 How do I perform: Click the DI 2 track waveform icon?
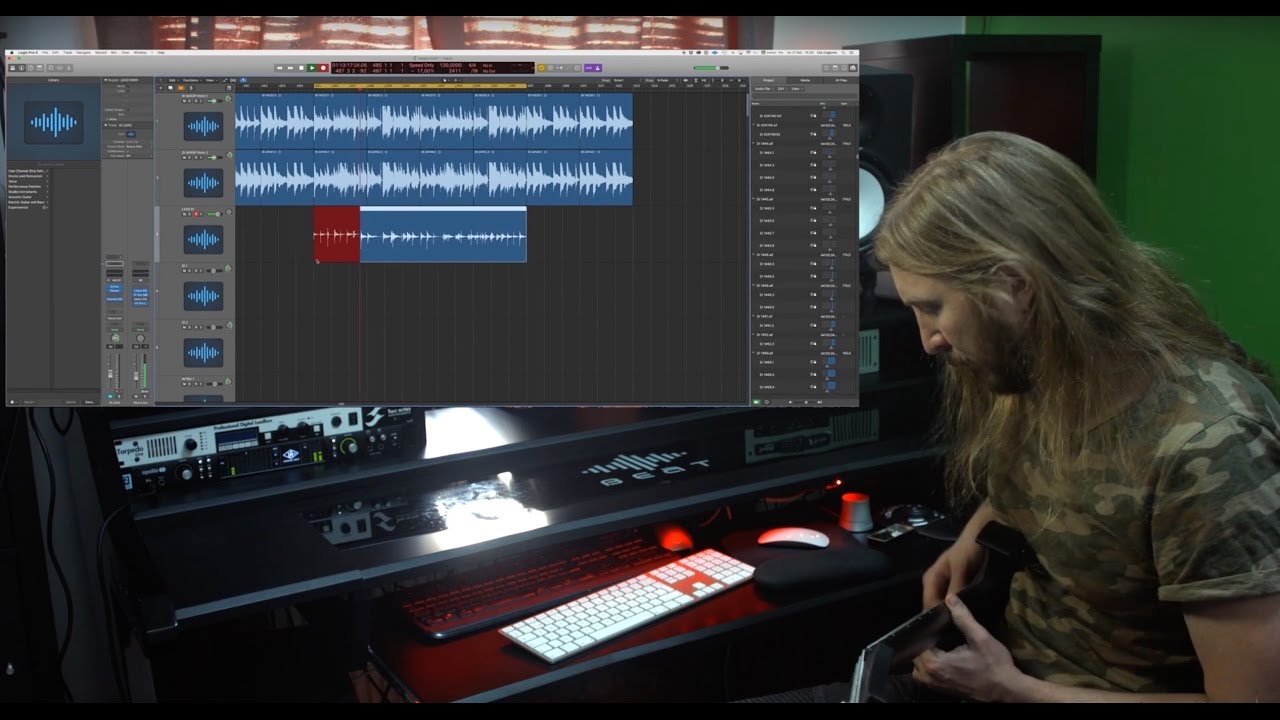pos(203,353)
